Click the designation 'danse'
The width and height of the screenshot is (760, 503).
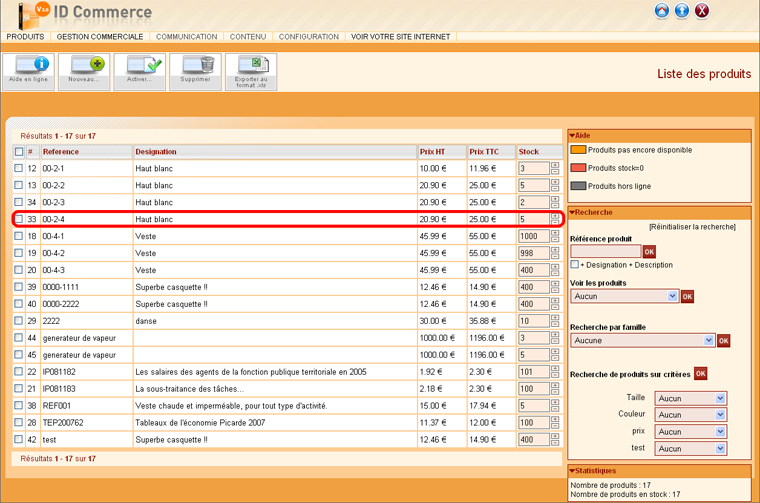pos(146,321)
